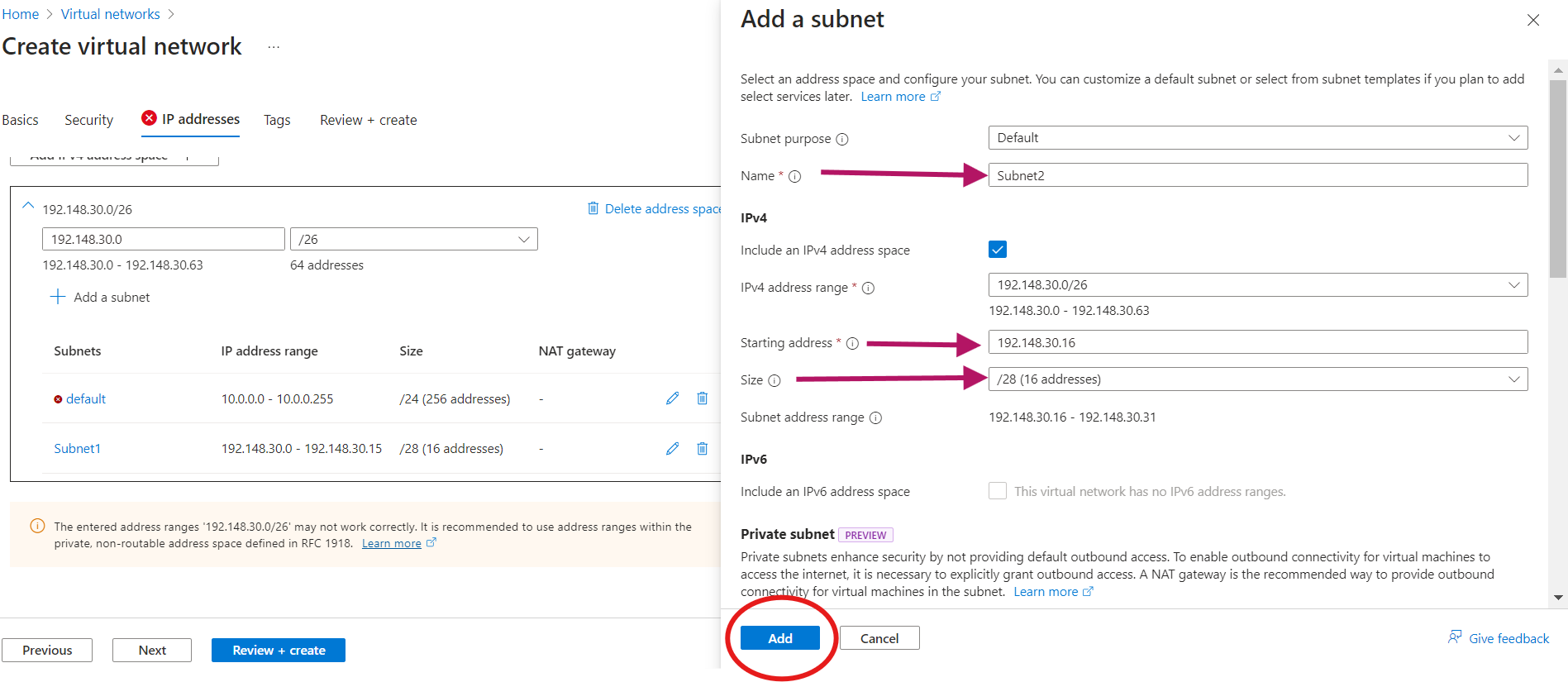
Task: Open the Tags tab
Action: [x=277, y=120]
